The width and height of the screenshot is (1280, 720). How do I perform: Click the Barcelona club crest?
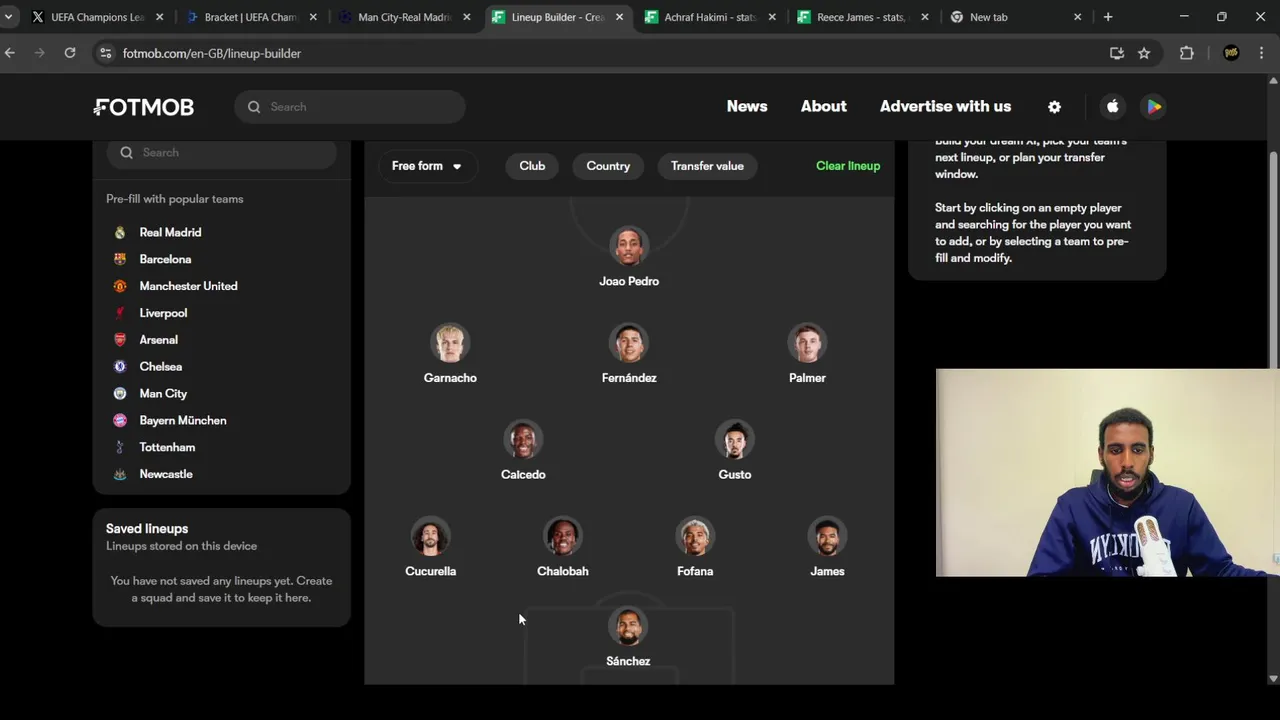point(120,259)
